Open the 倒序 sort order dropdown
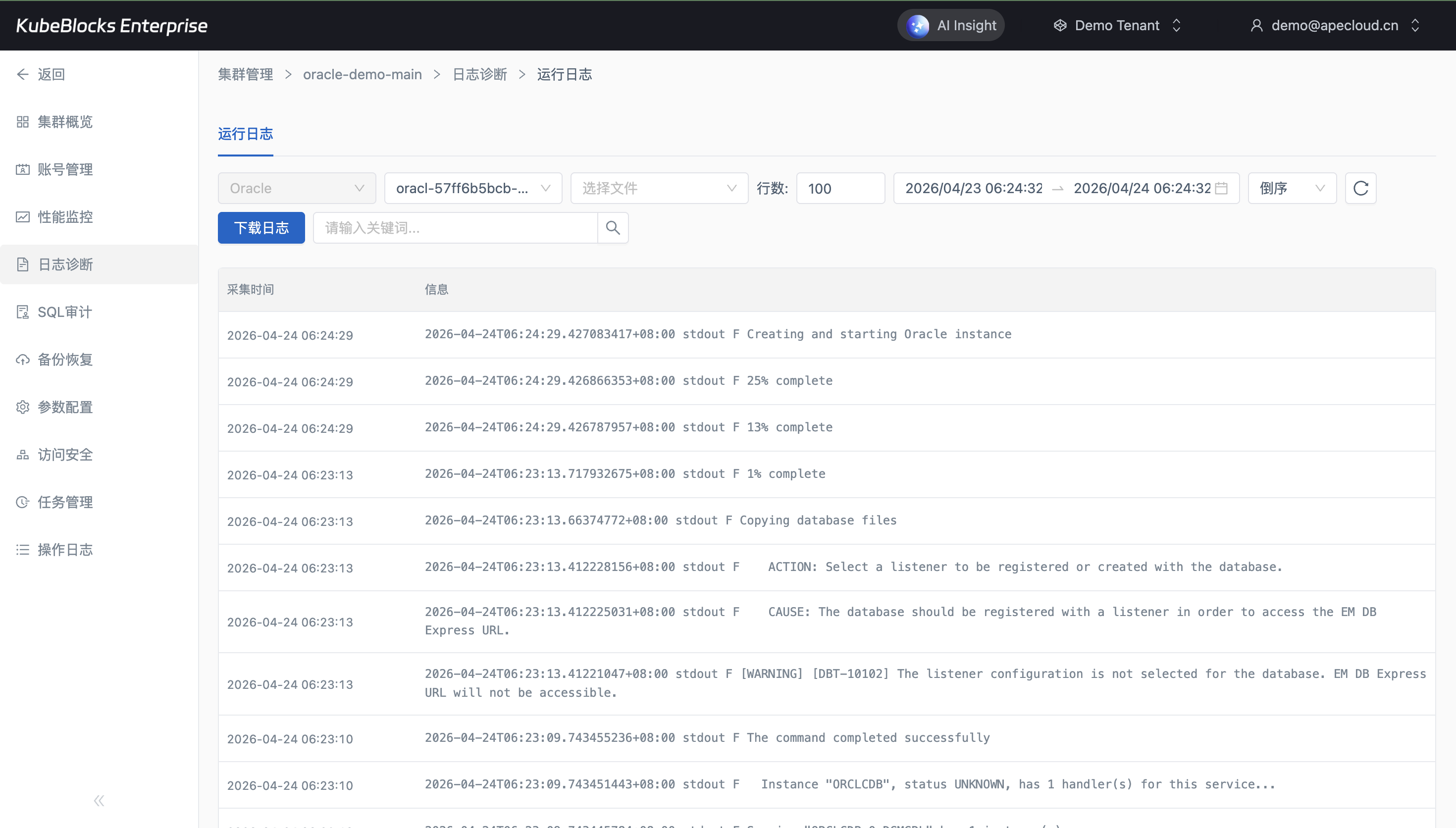This screenshot has width=1456, height=828. (1291, 188)
